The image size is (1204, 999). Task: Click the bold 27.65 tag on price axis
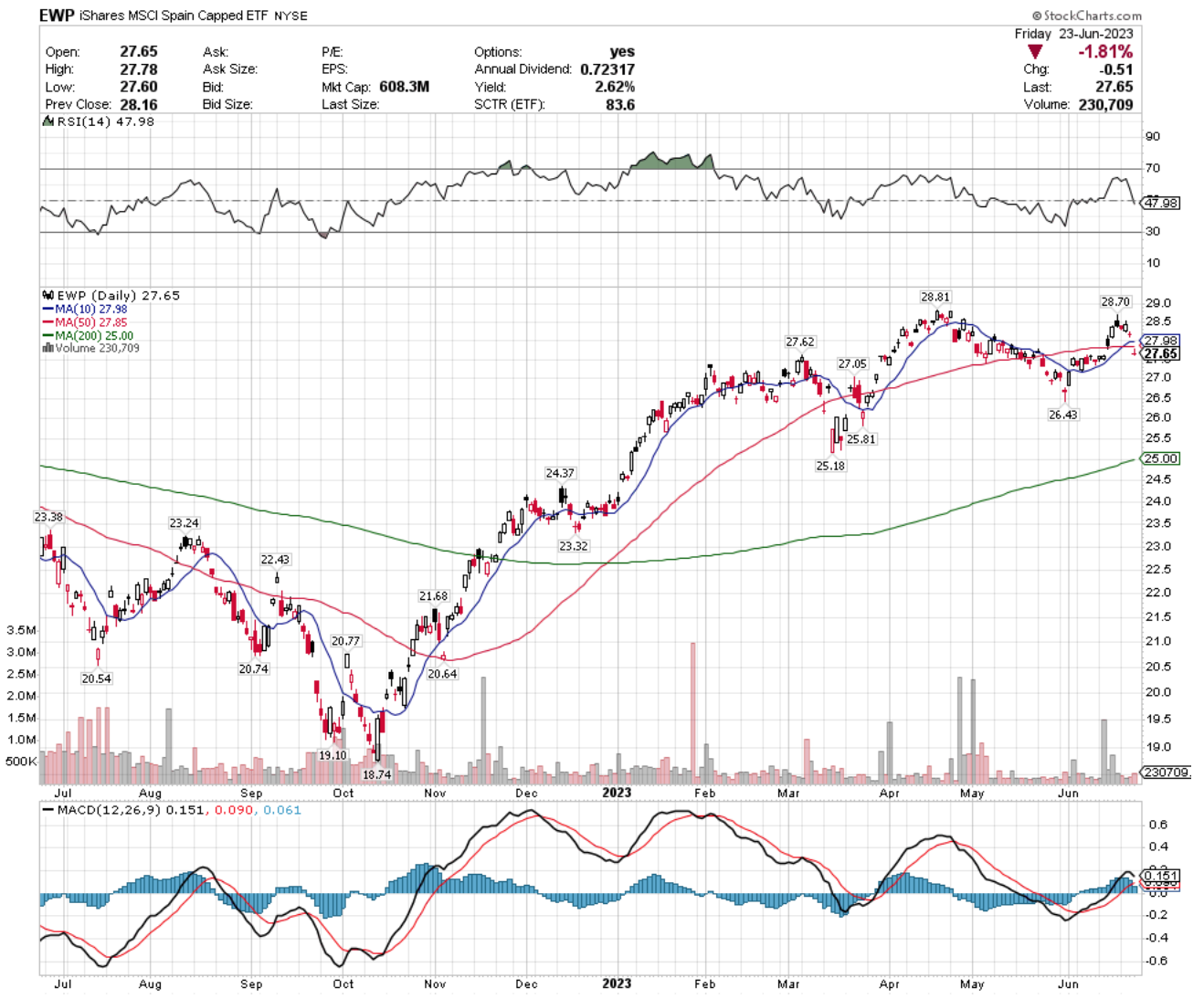1161,353
